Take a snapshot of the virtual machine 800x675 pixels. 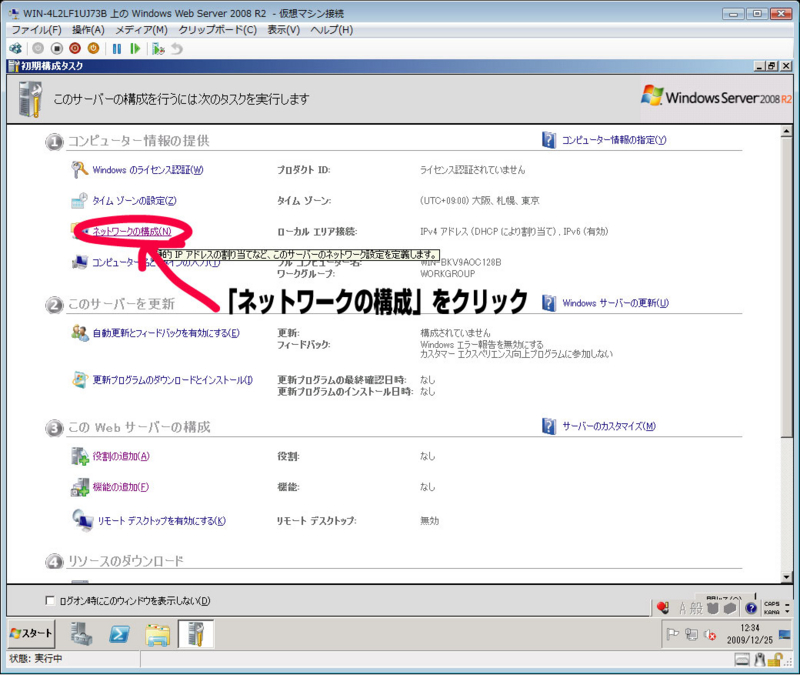(x=156, y=47)
